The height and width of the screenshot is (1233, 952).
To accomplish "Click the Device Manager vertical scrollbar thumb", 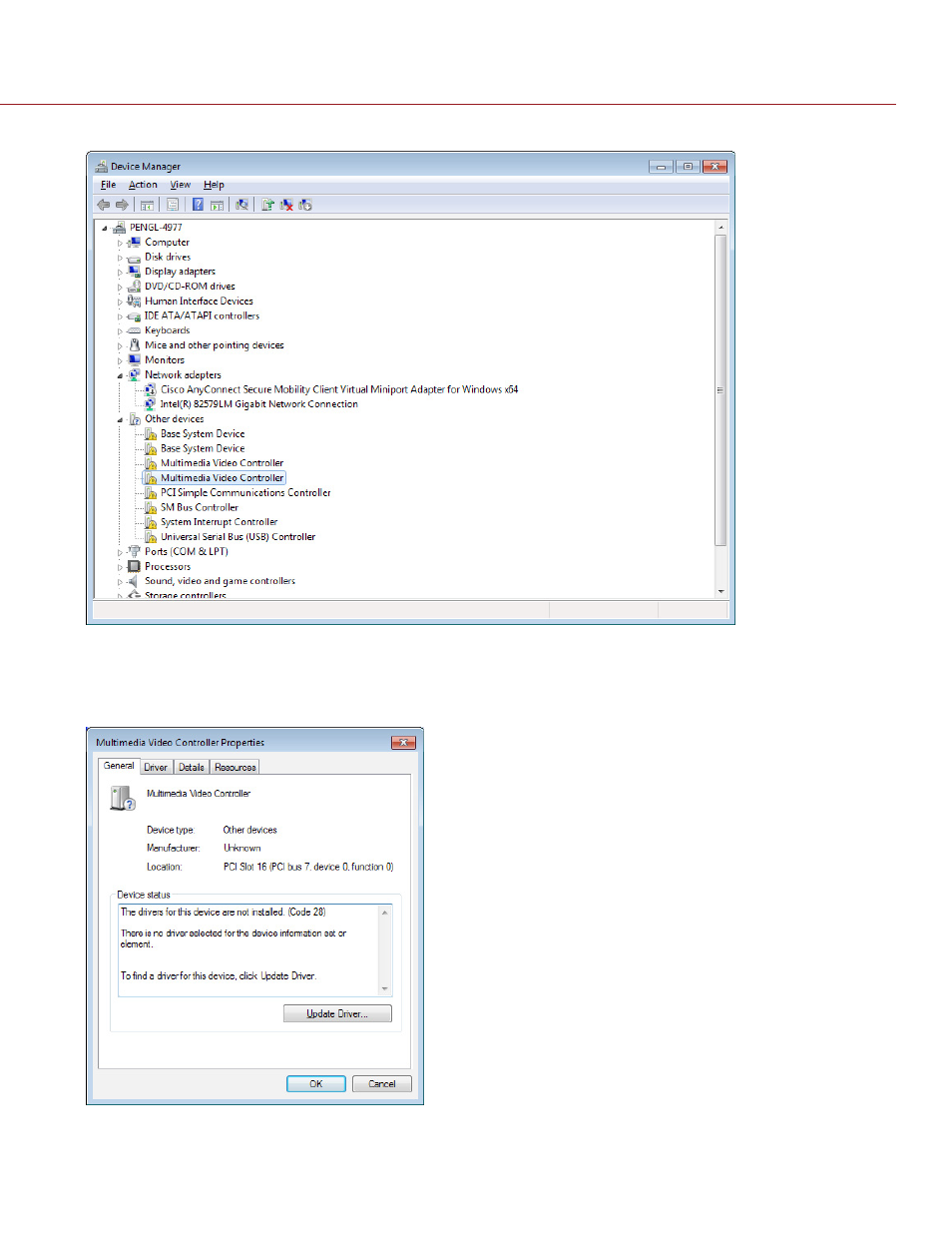I will [720, 390].
